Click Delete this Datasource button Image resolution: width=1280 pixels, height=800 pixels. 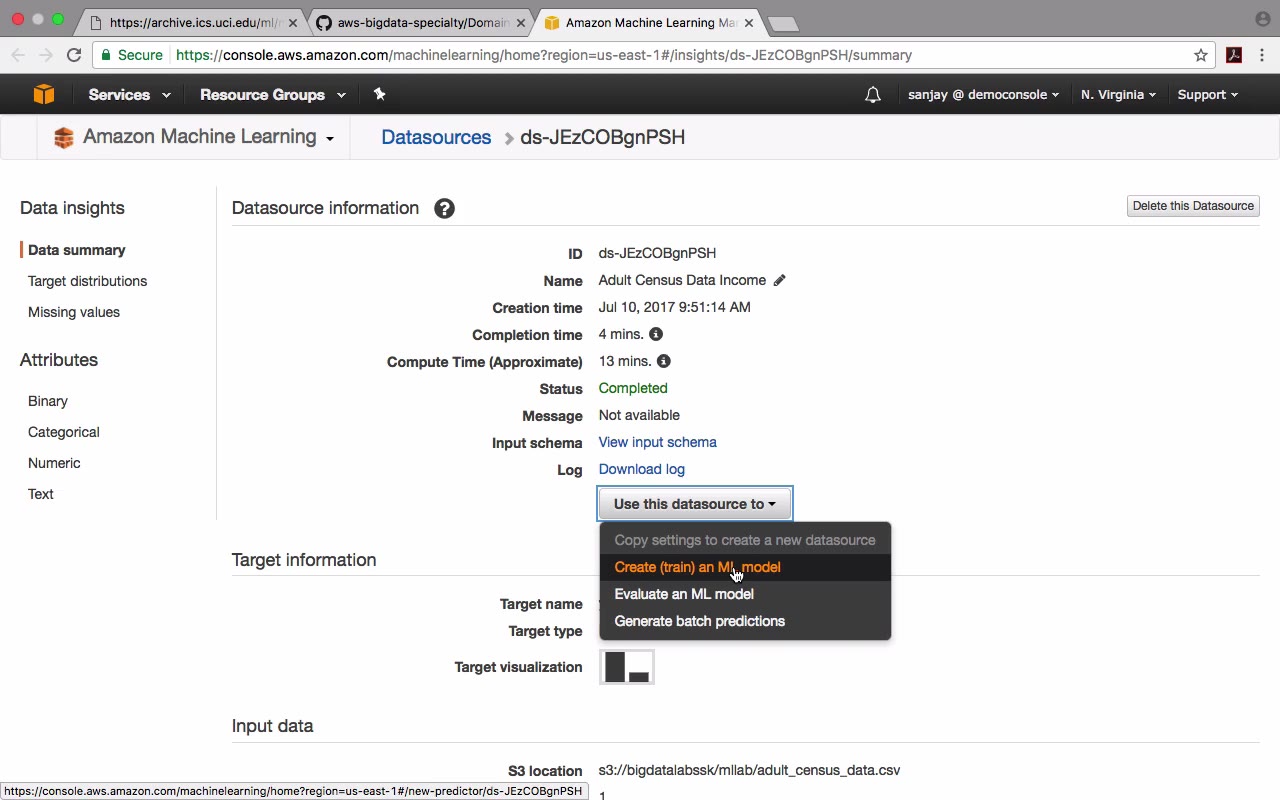coord(1193,206)
